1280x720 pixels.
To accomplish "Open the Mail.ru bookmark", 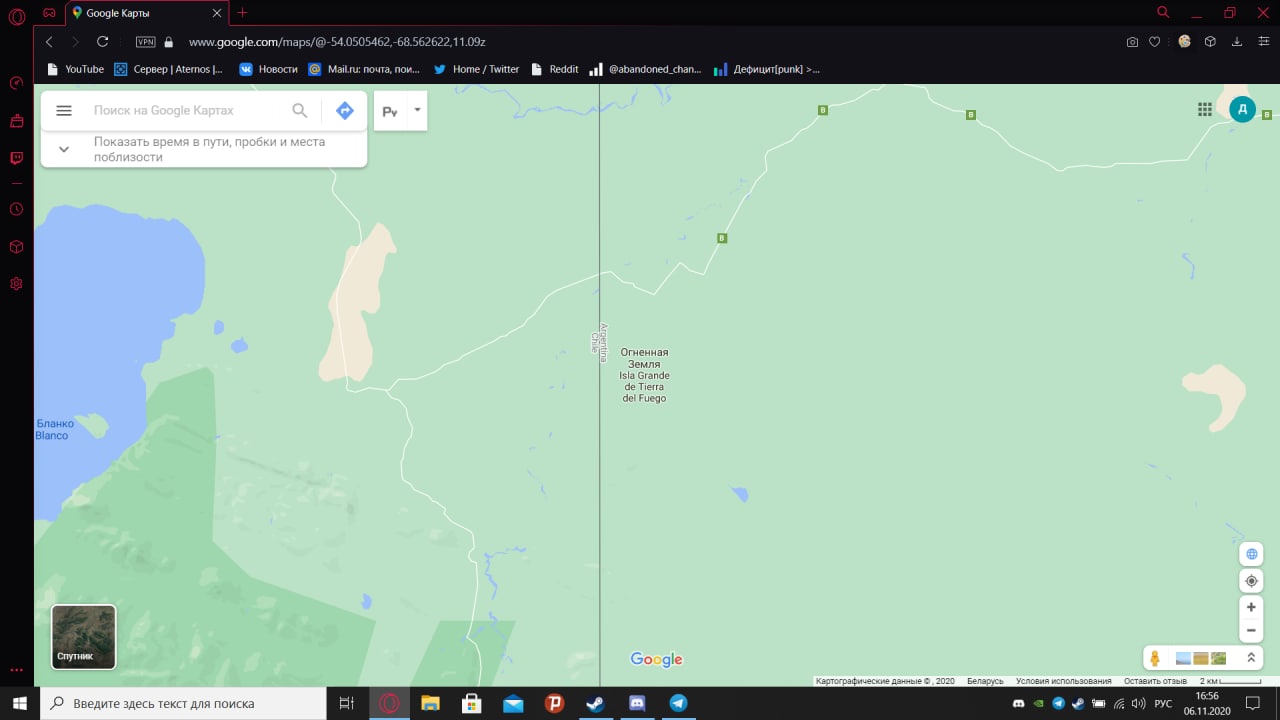I will pos(364,69).
